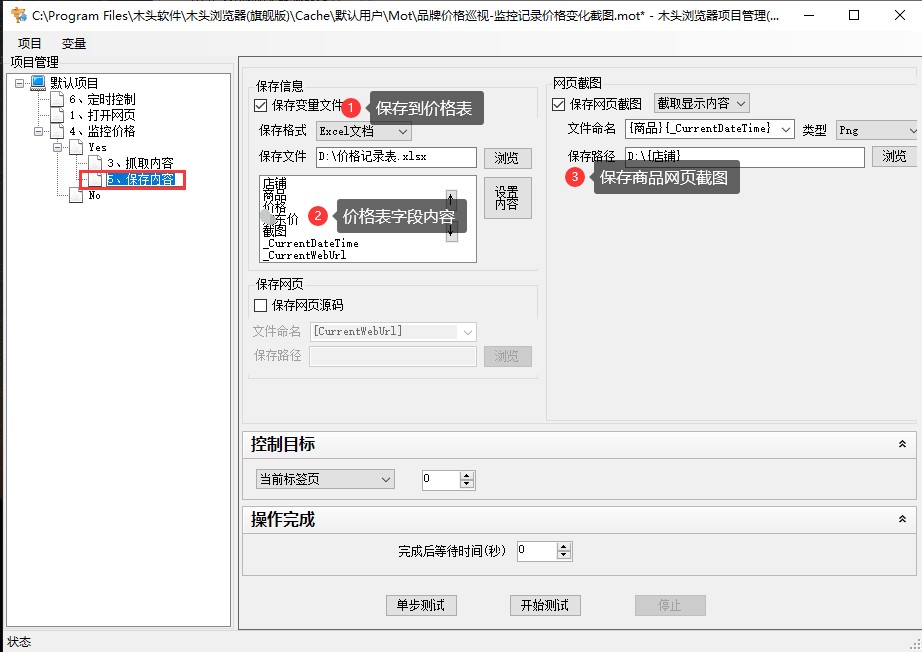Select No tree item

pos(95,195)
